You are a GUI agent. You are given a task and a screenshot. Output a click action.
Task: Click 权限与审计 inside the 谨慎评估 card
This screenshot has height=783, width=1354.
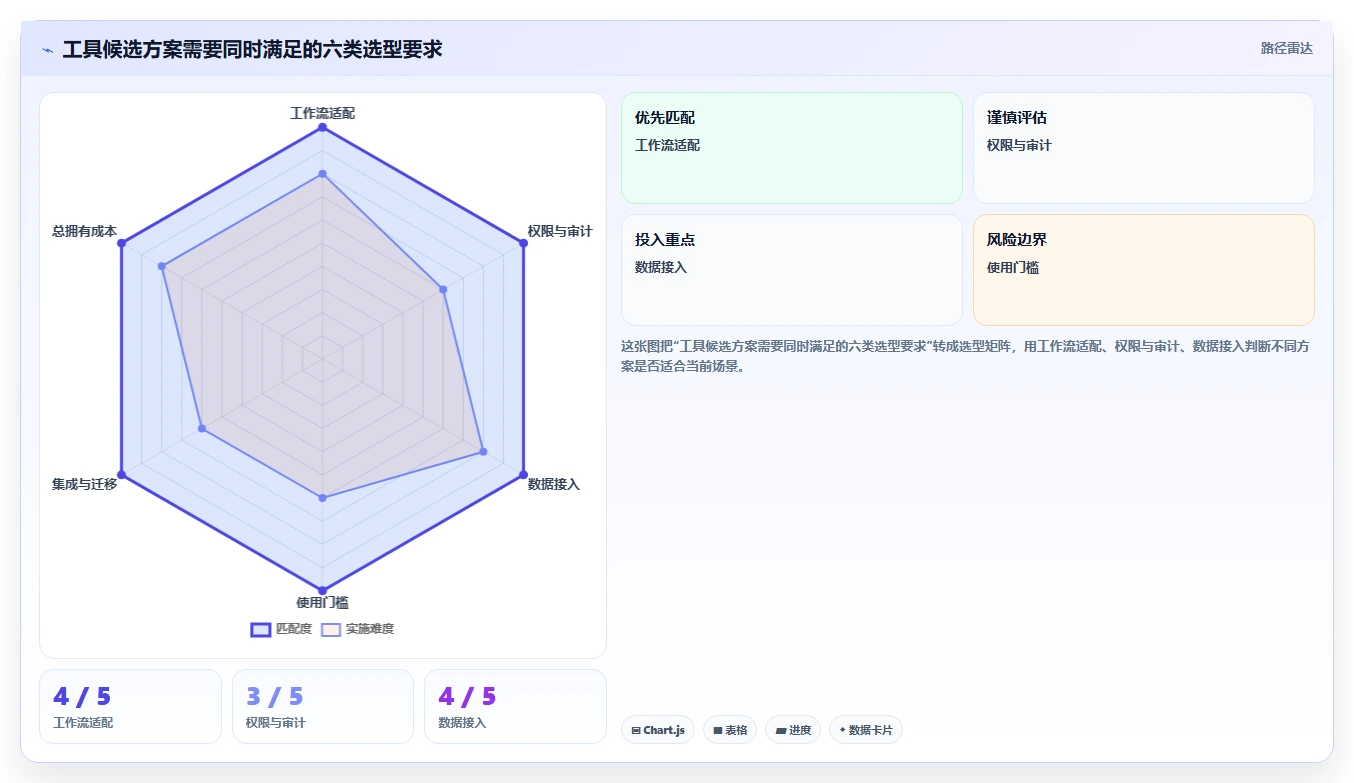coord(1019,146)
